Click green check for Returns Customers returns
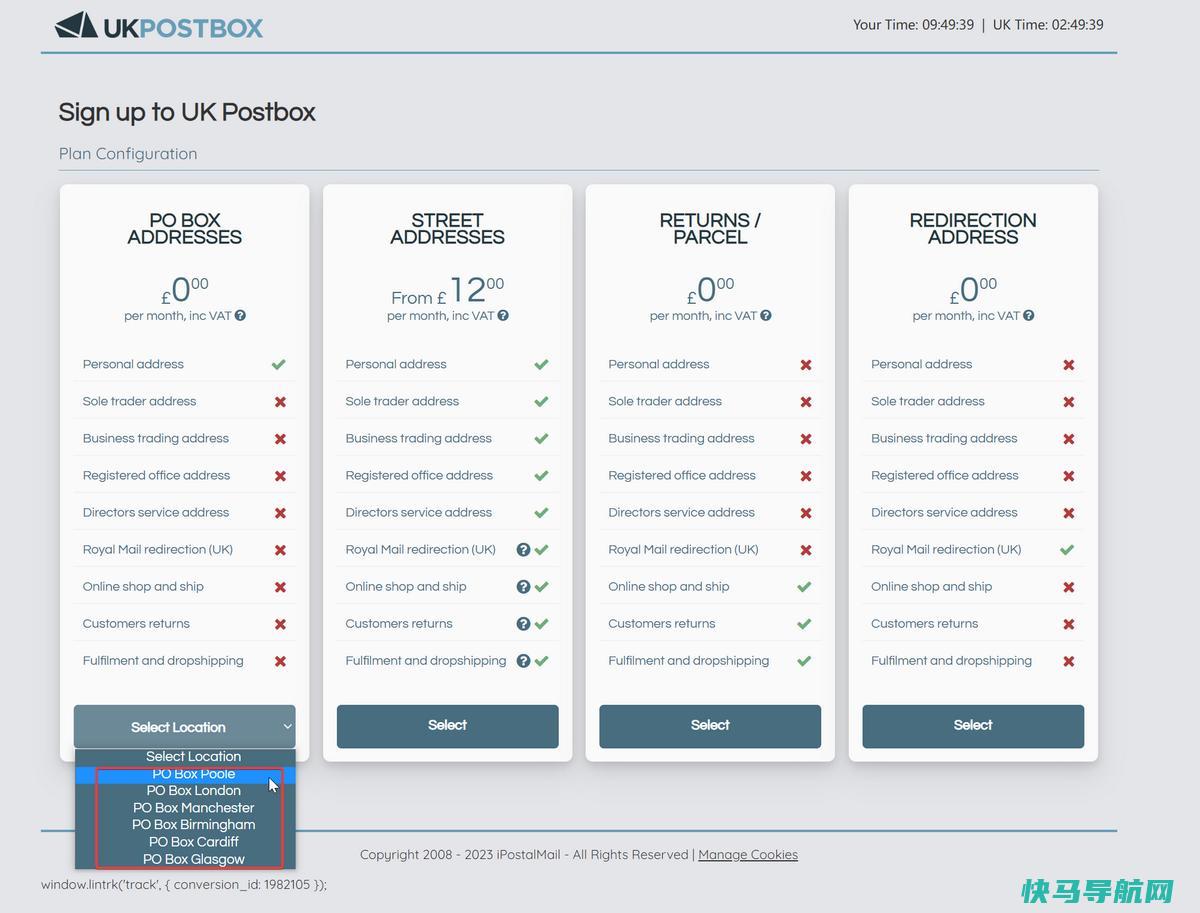Screen dimensions: 1200x913 (x=804, y=623)
